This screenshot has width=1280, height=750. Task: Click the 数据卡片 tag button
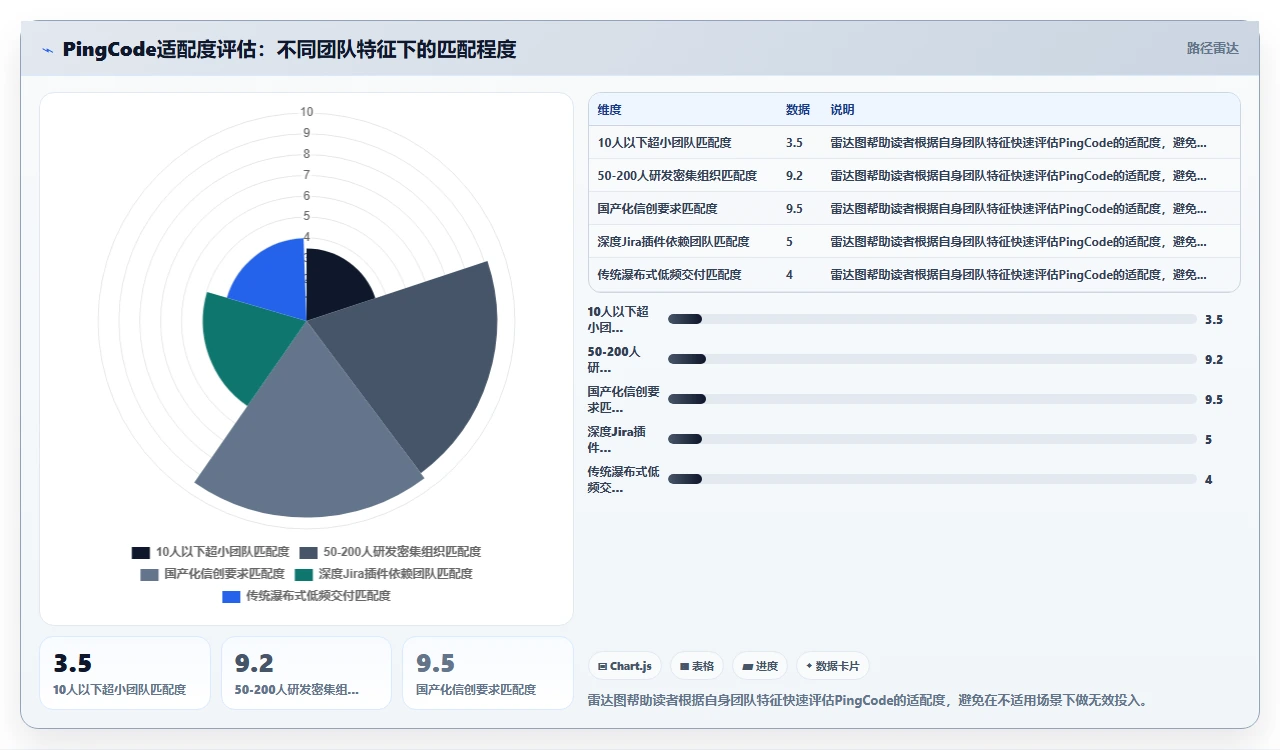point(833,666)
